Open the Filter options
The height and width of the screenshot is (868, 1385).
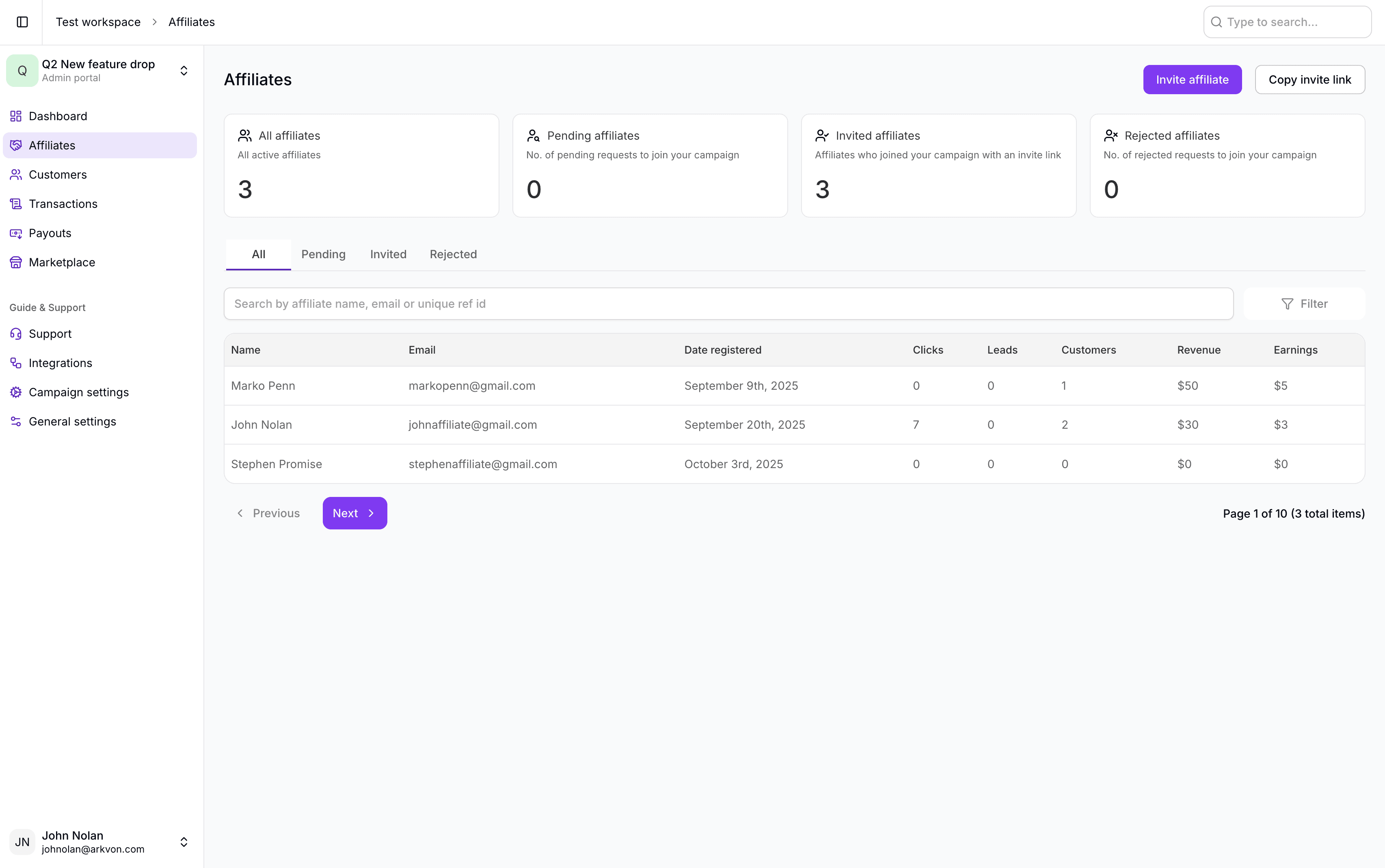1304,304
